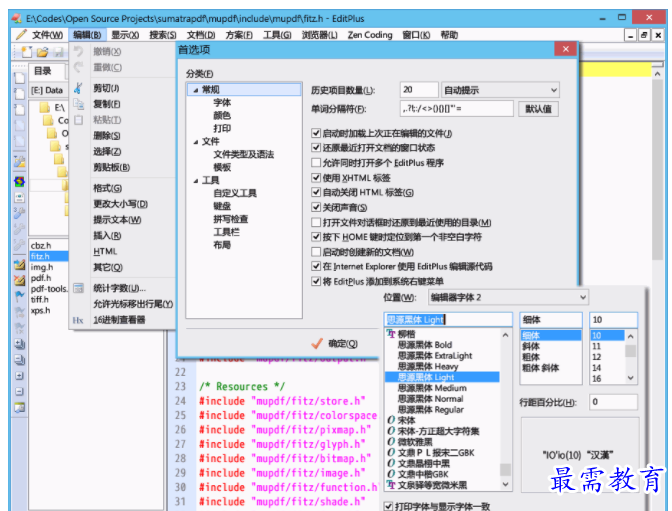Open the Zen Coding menu
The height and width of the screenshot is (511, 672).
(370, 35)
